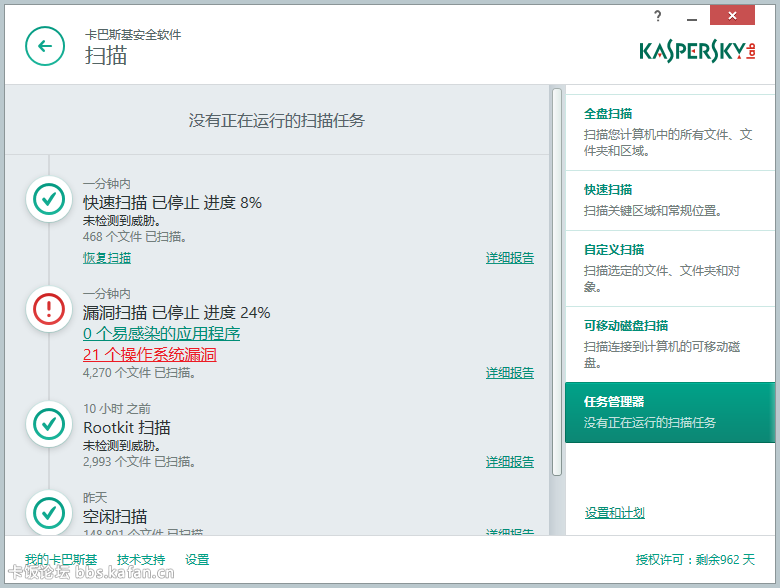Open 详细报告 for 快速扫描
The height and width of the screenshot is (588, 780).
(510, 258)
